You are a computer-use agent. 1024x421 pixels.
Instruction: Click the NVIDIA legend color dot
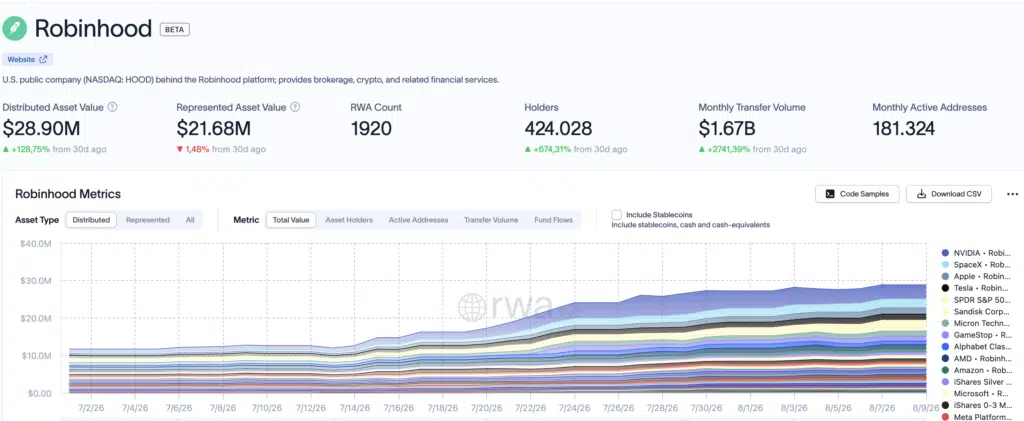click(944, 253)
